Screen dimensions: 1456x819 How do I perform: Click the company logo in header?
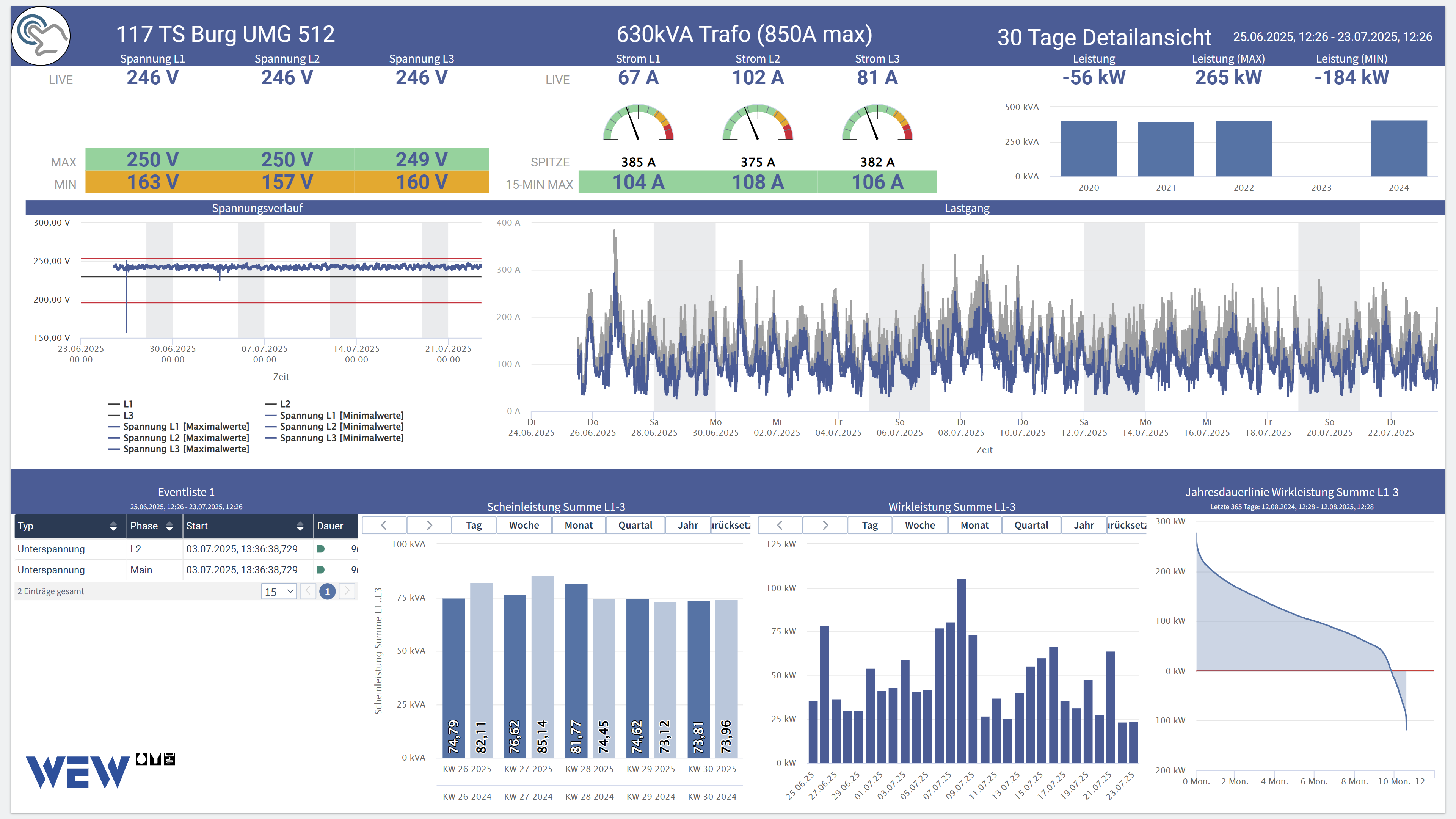[40, 36]
